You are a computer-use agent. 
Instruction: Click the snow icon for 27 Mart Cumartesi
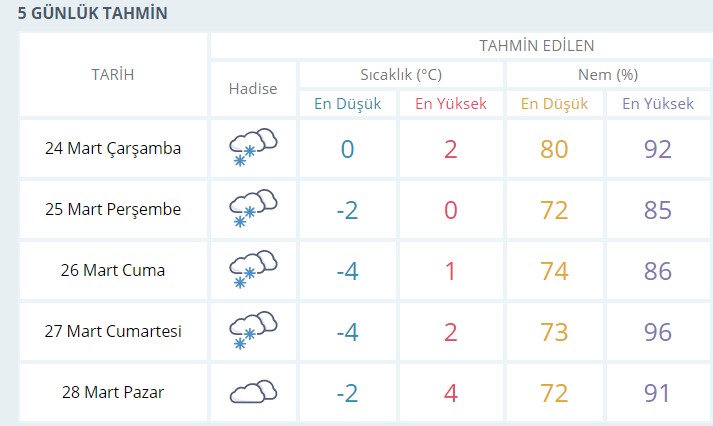253,331
